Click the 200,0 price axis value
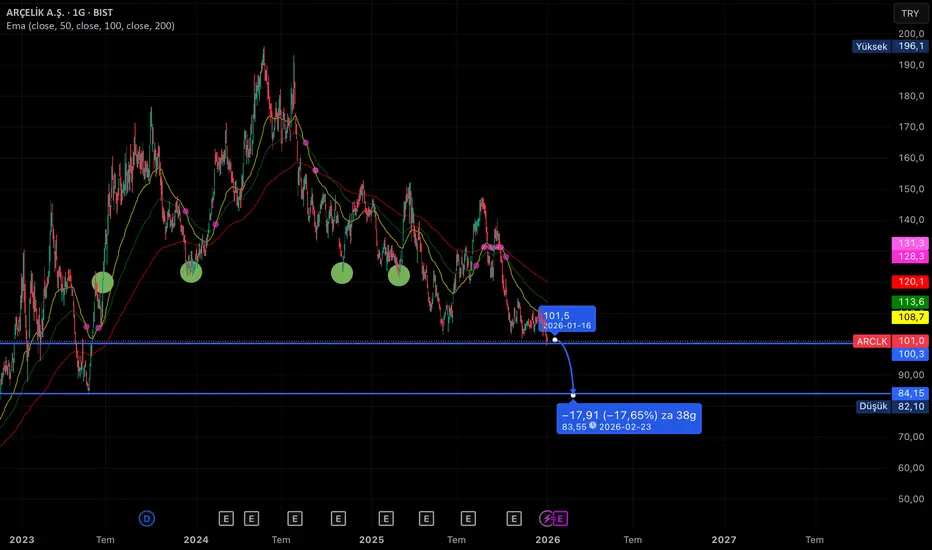The height and width of the screenshot is (550, 932). (x=911, y=33)
